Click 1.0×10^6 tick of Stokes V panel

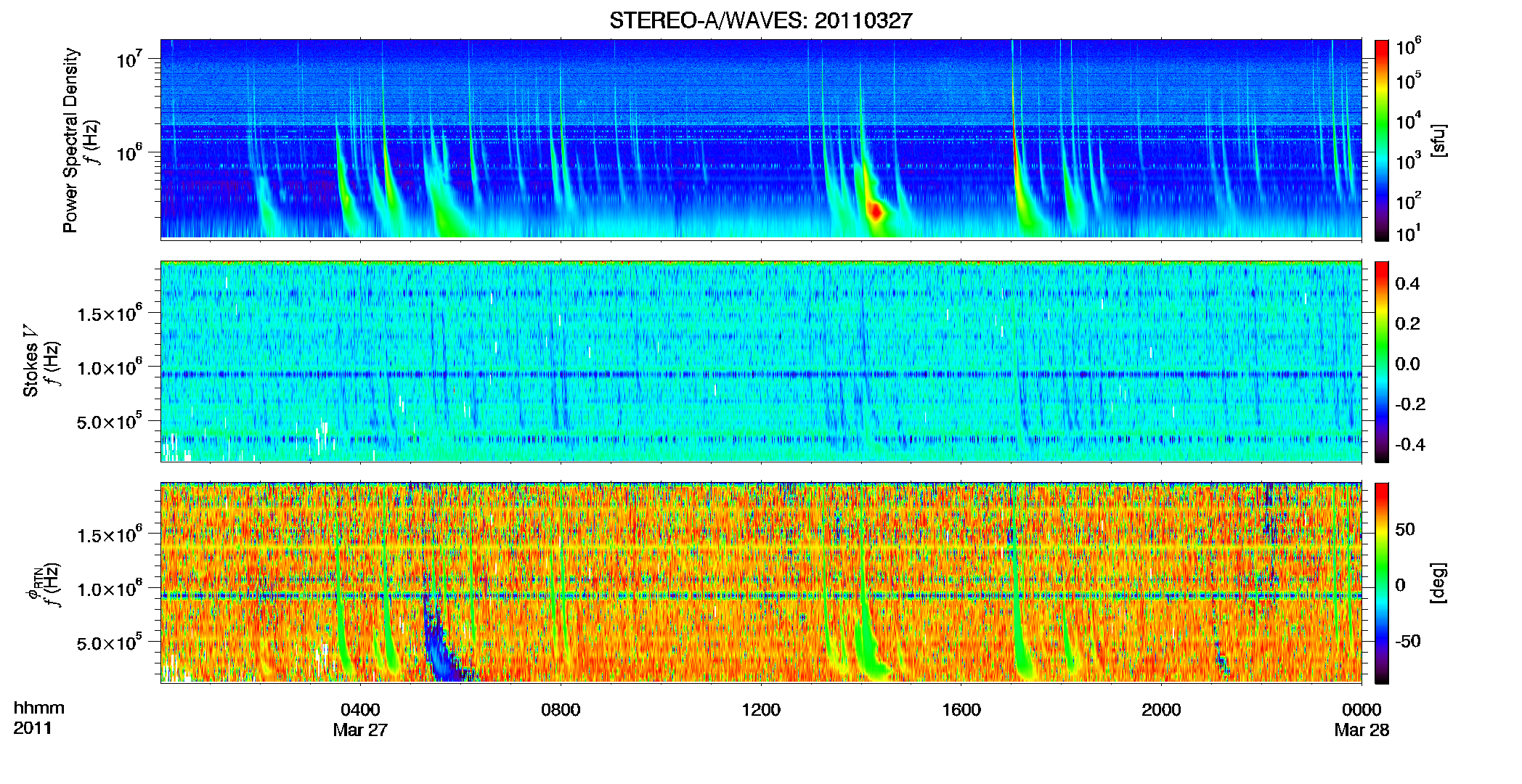[x=110, y=367]
